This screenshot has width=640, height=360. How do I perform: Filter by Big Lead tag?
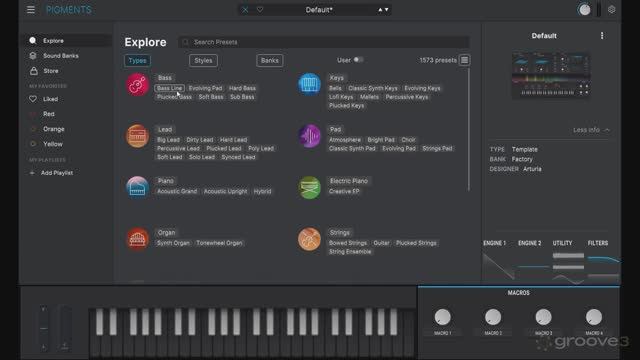tap(168, 140)
